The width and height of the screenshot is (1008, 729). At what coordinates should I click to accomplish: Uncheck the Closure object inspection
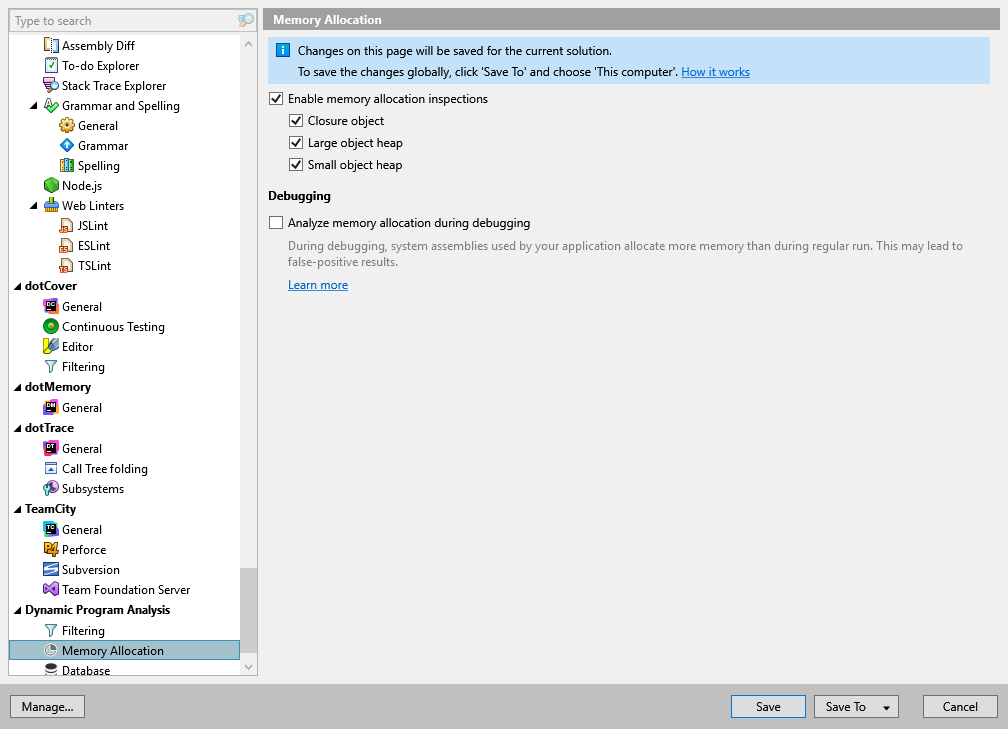(296, 120)
